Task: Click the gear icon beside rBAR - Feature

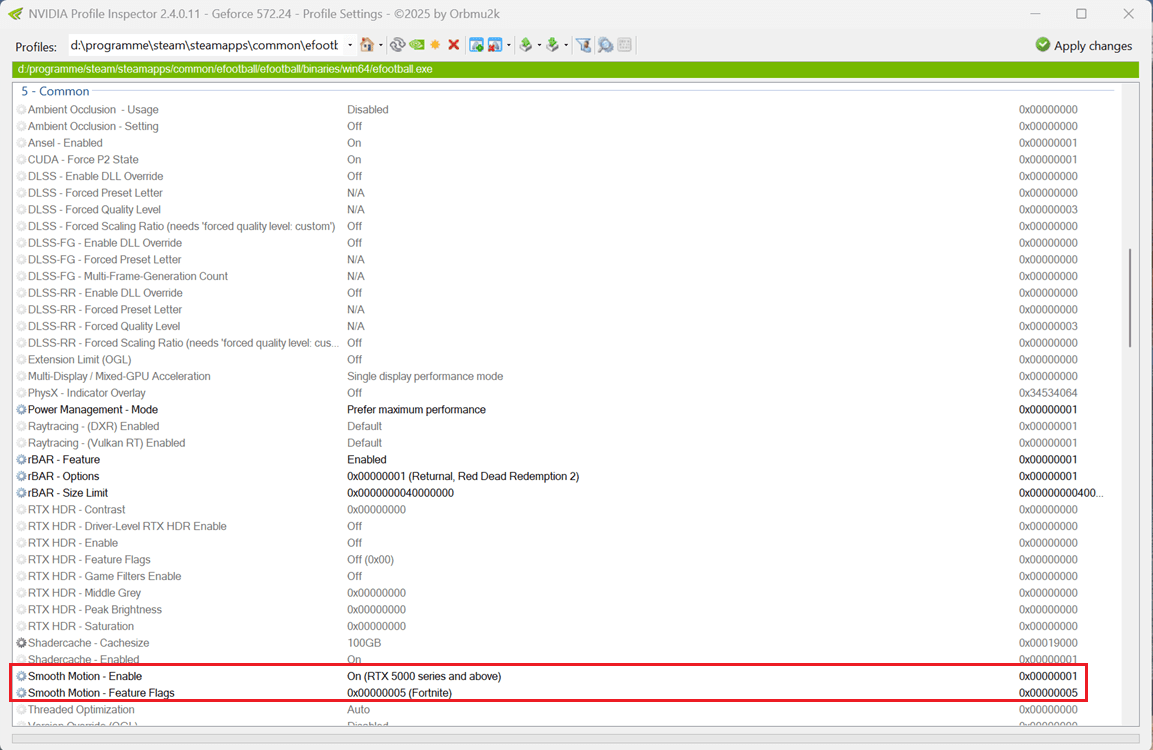Action: (x=21, y=460)
